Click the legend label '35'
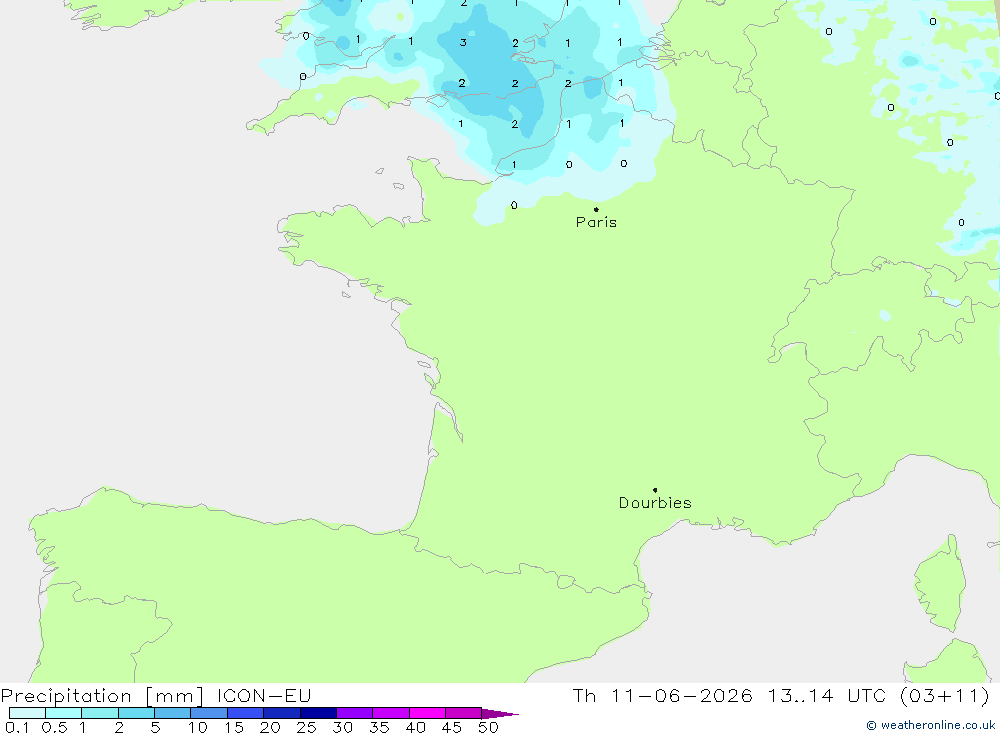Screen dimensions: 1000x733 pos(379,727)
